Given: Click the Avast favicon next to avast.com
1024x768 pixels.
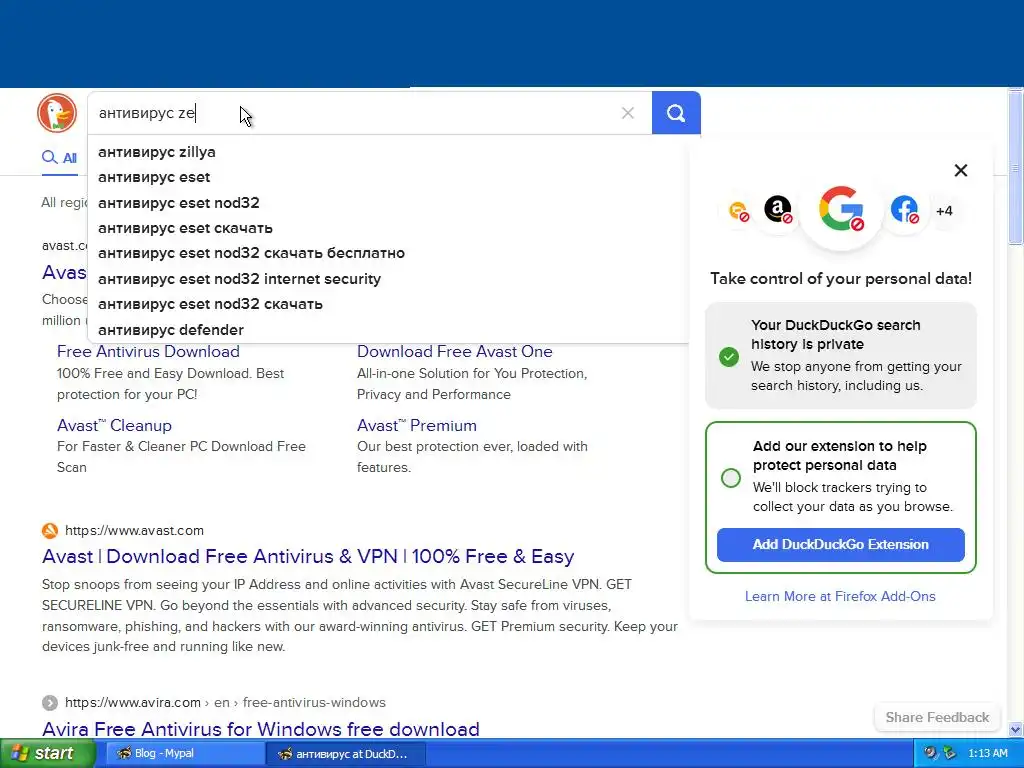Looking at the screenshot, I should 50,530.
